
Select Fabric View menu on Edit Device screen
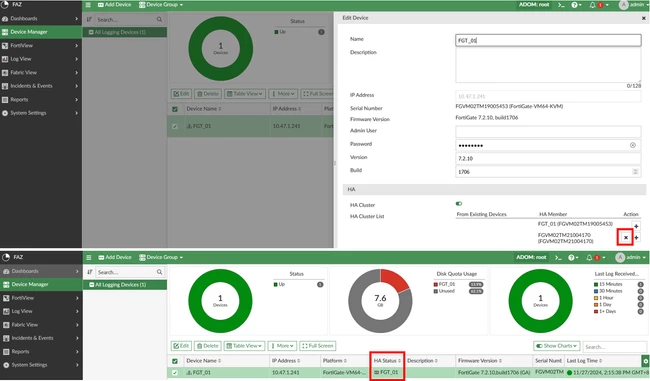point(41,73)
